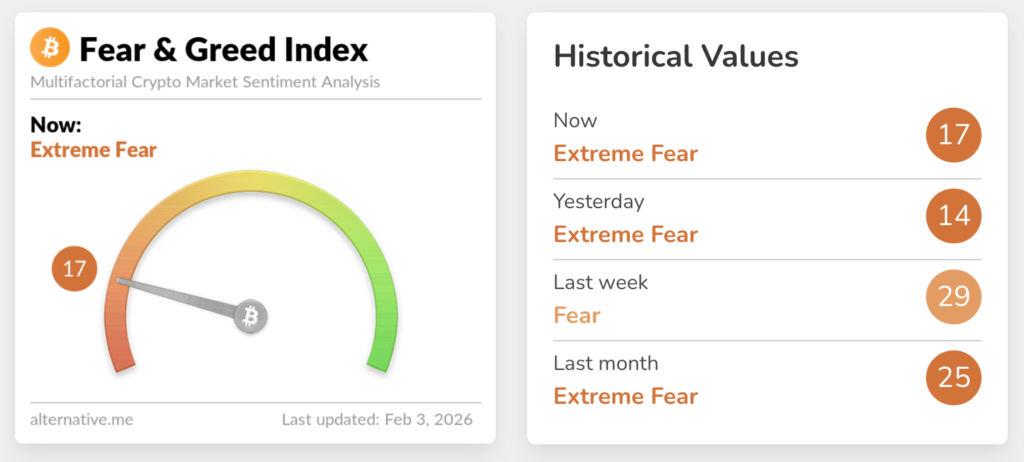The width and height of the screenshot is (1024, 462).
Task: Open the alternative.me source link
Action: [82, 419]
